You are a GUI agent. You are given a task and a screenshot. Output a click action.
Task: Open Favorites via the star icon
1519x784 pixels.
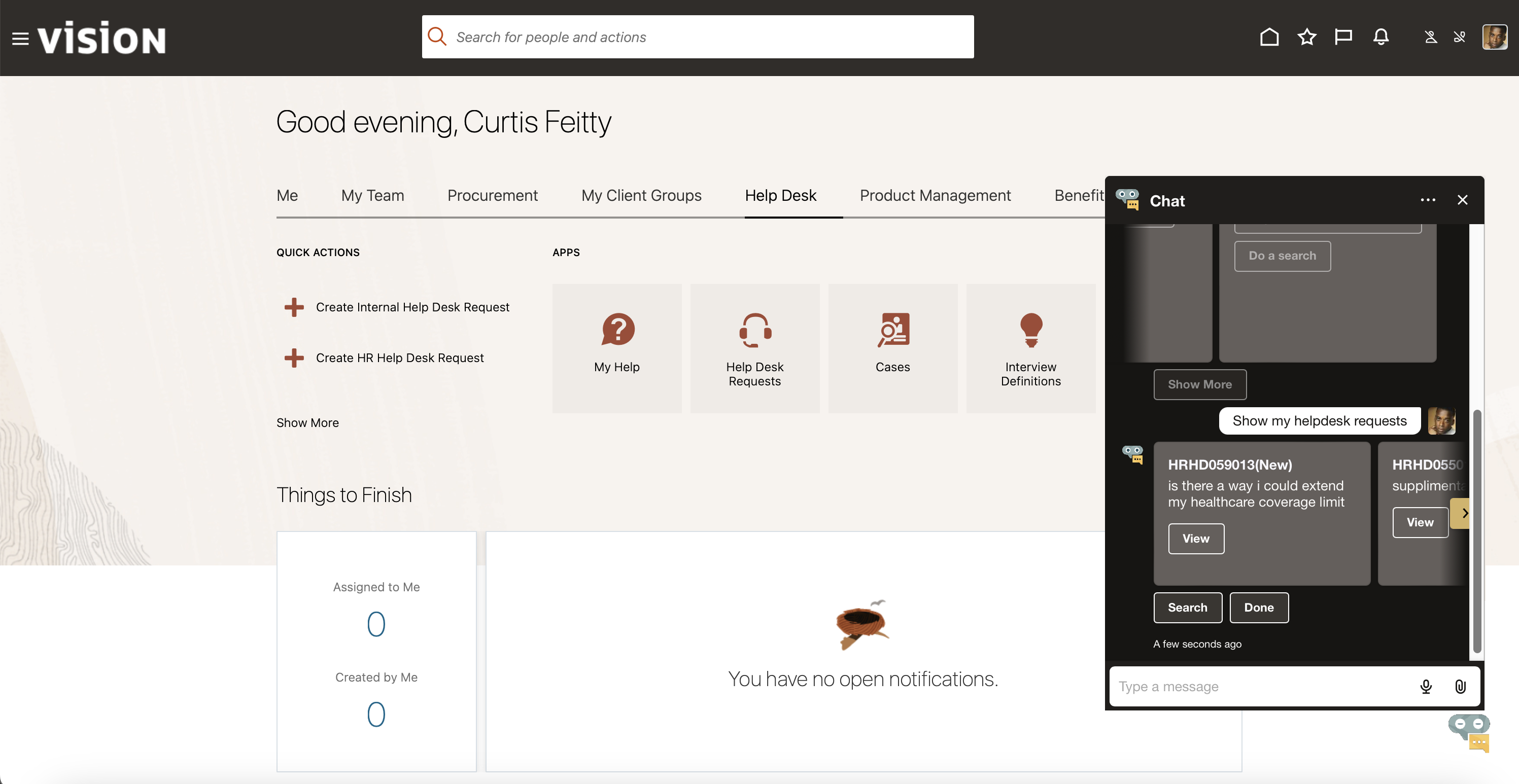coord(1307,37)
